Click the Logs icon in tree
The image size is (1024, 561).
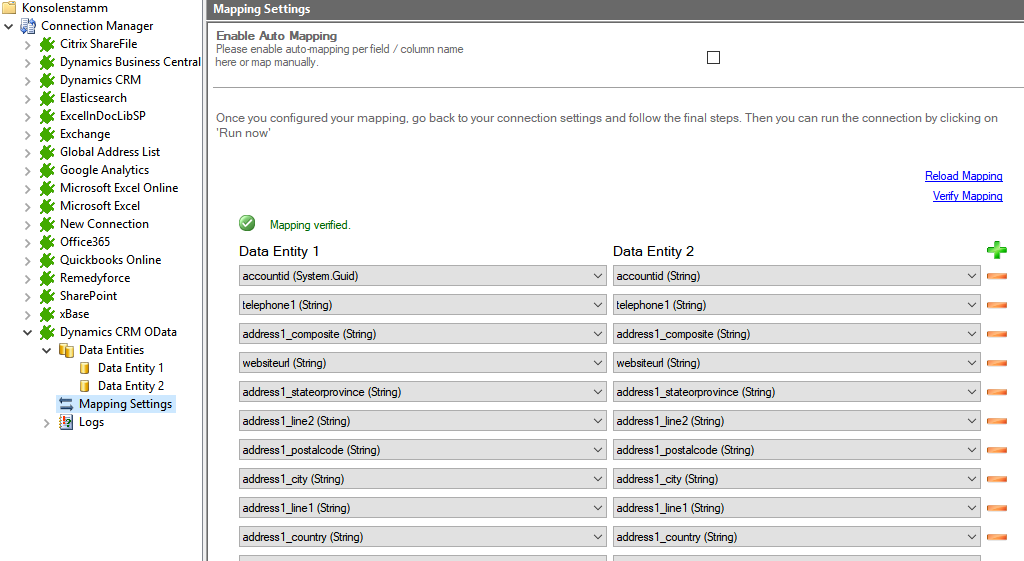tap(66, 422)
